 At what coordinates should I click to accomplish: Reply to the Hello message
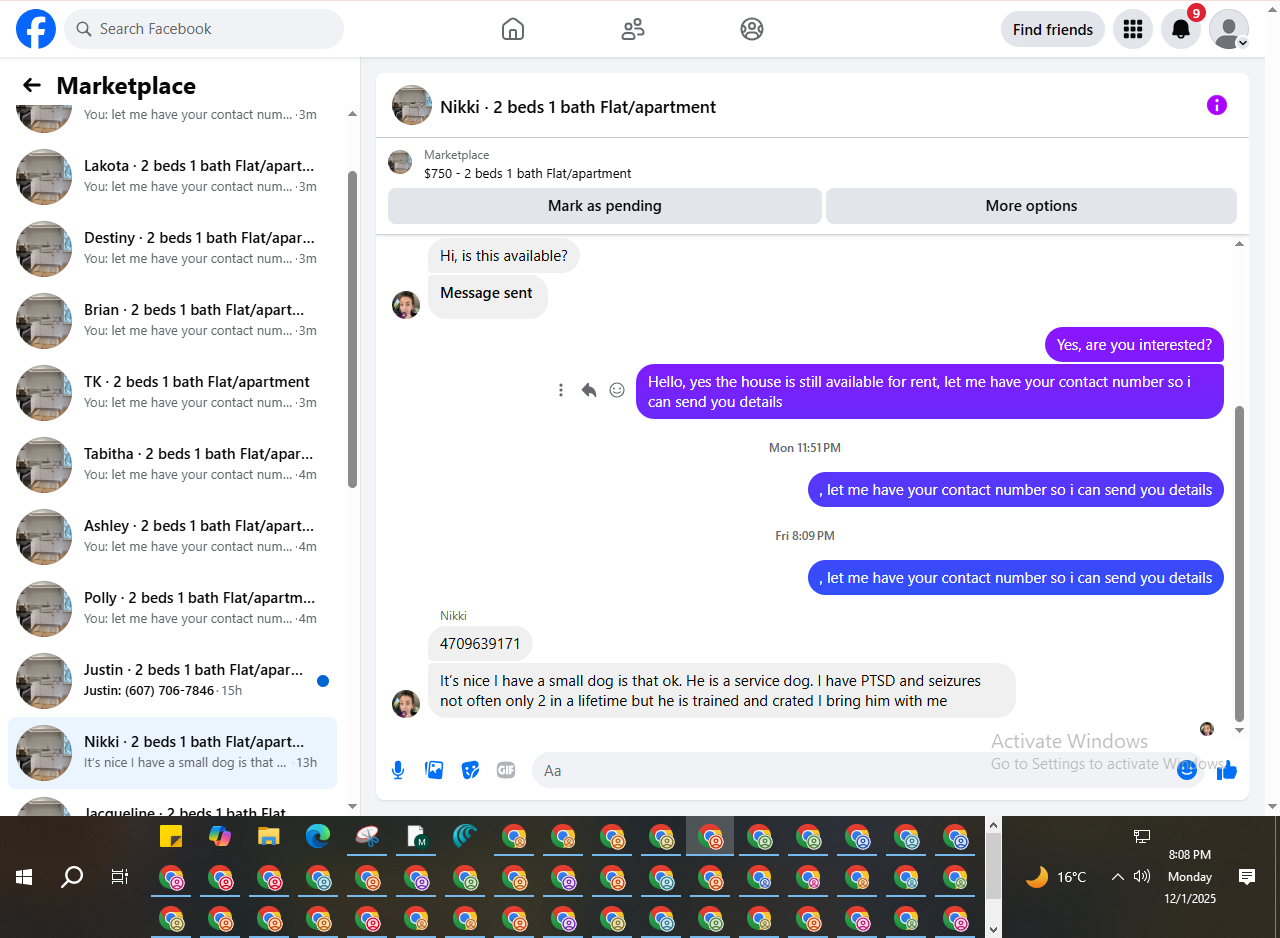[x=589, y=390]
